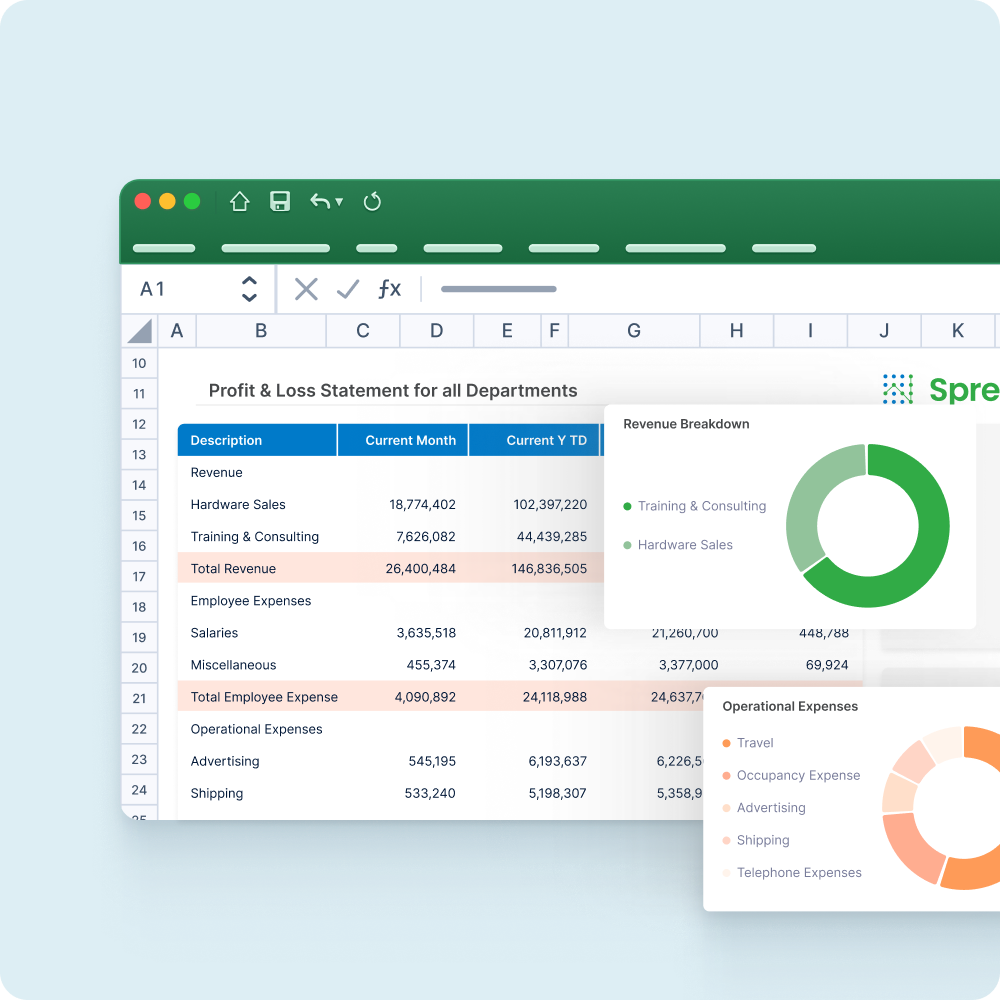Click the Select All corner triangle

pyautogui.click(x=140, y=331)
